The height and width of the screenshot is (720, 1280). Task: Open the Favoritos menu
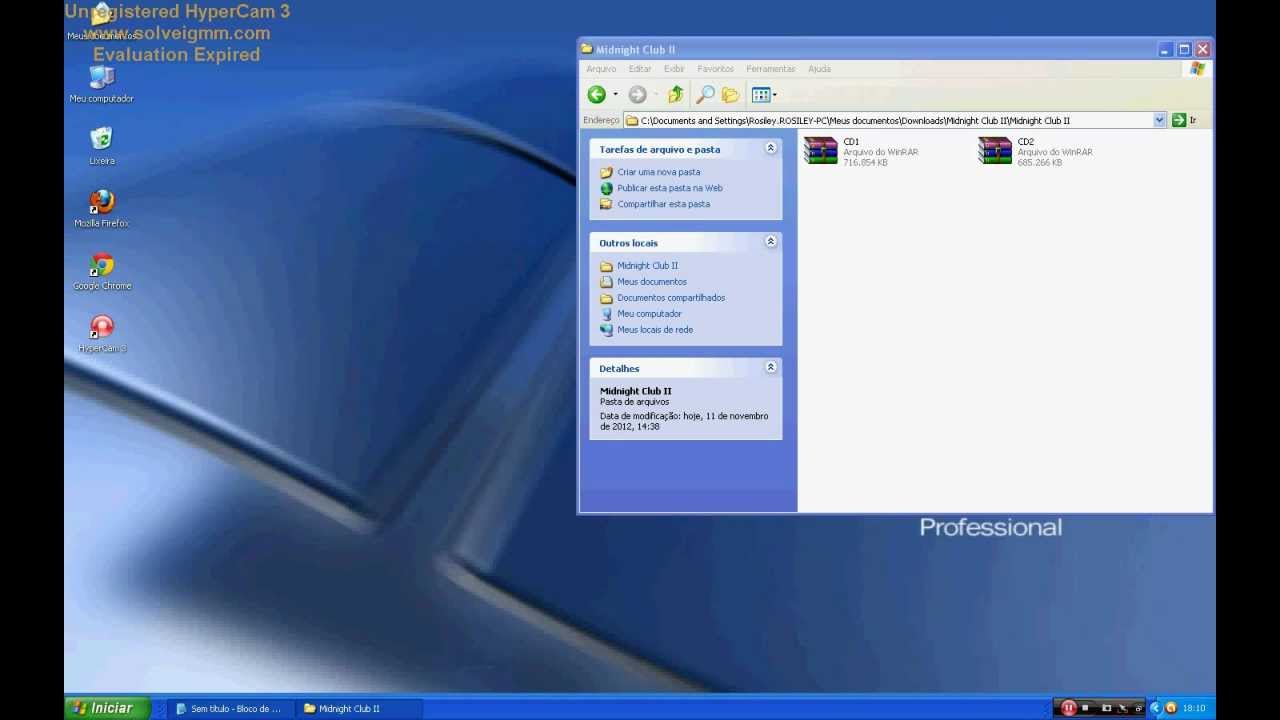716,69
